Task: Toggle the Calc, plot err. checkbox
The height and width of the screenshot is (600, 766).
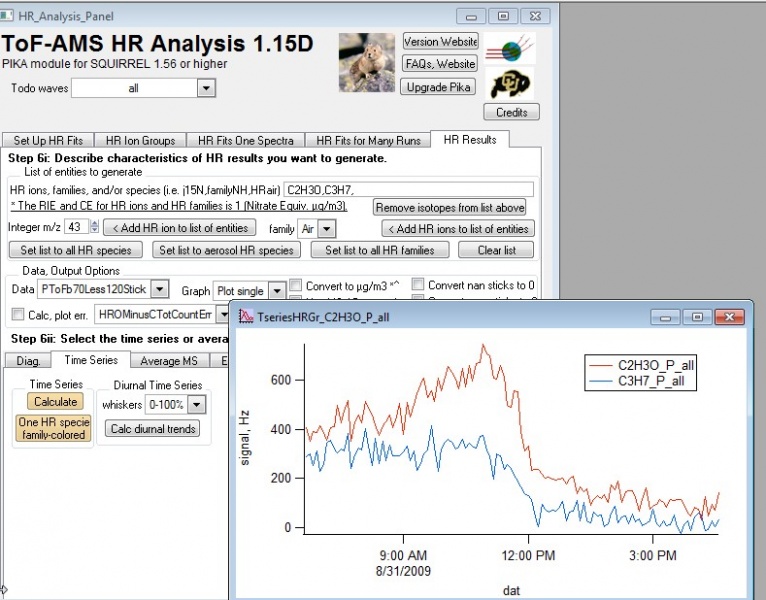Action: (x=17, y=314)
